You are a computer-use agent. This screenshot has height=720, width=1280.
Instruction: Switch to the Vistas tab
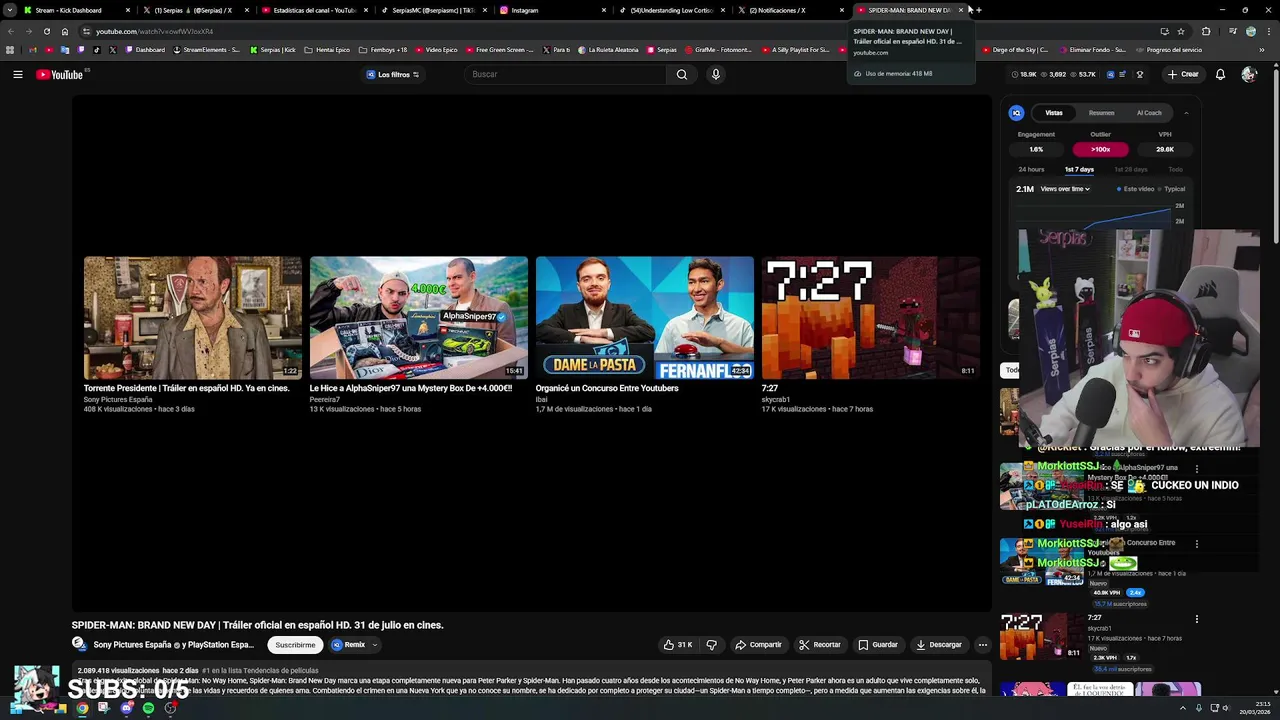pyautogui.click(x=1054, y=113)
